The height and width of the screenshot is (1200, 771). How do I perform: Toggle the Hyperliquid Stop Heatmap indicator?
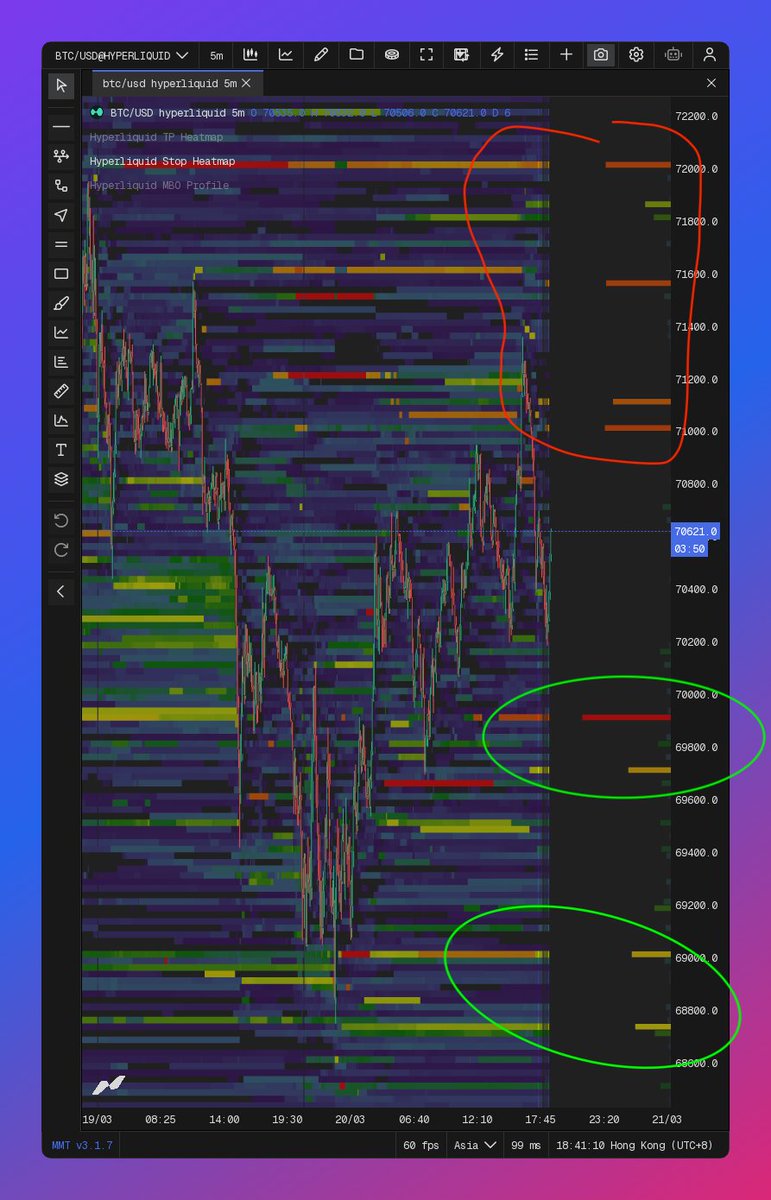click(162, 161)
